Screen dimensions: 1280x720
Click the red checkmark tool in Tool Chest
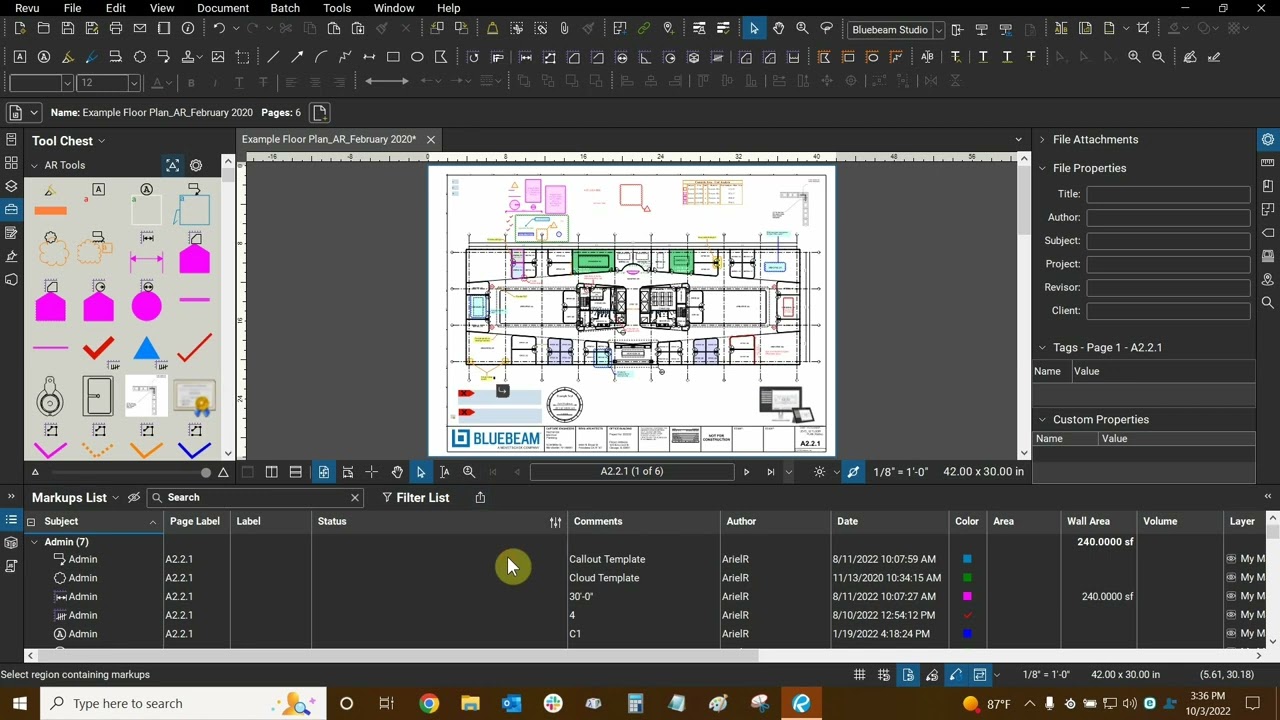98,349
